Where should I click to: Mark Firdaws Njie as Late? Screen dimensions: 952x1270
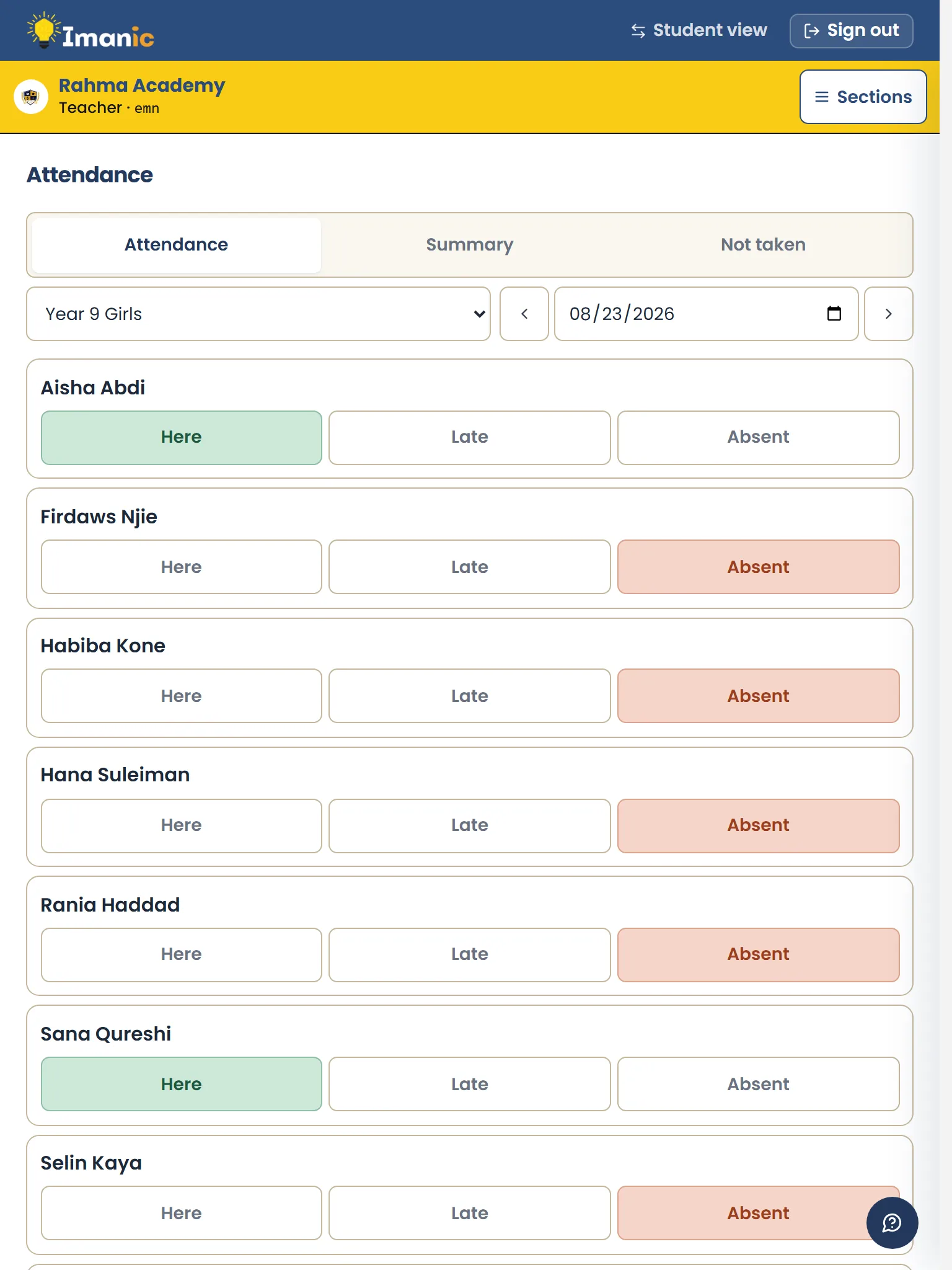[470, 567]
